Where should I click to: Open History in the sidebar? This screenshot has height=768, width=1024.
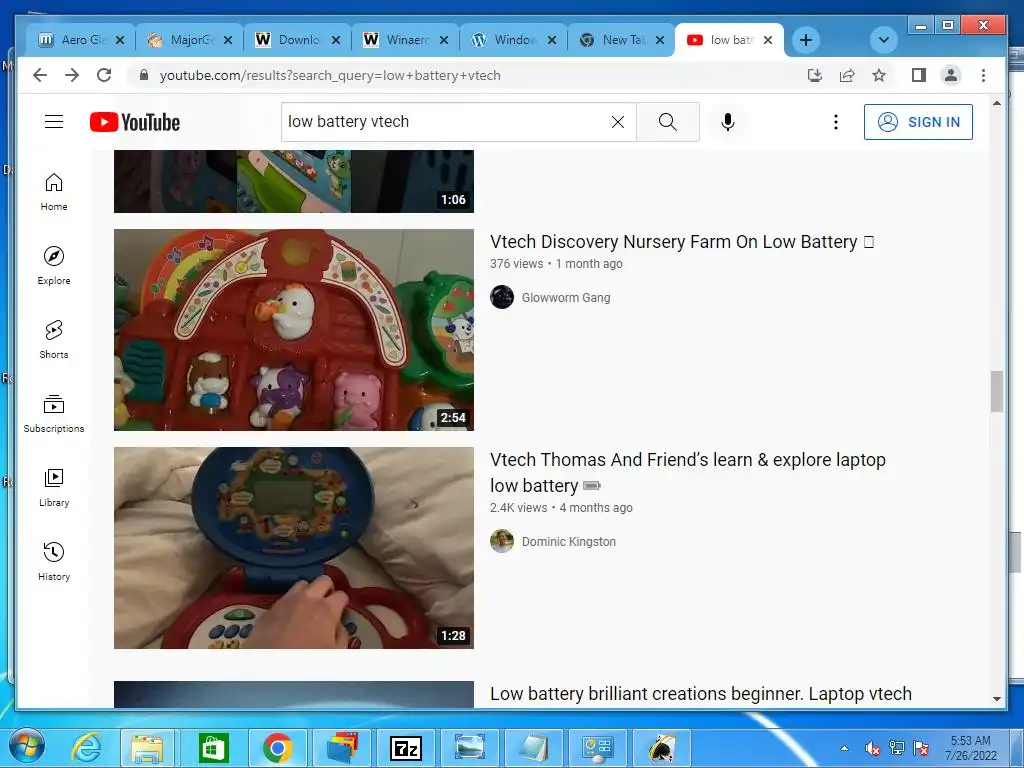(54, 560)
